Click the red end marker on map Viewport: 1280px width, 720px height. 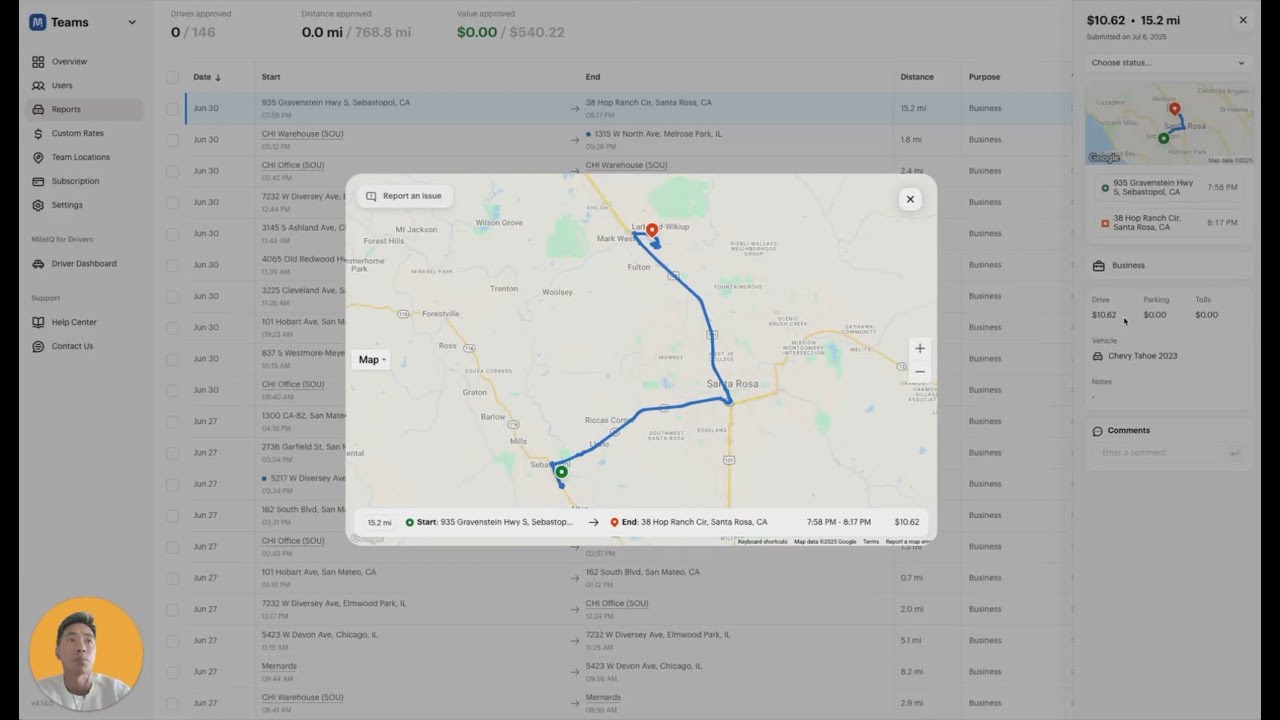click(652, 230)
